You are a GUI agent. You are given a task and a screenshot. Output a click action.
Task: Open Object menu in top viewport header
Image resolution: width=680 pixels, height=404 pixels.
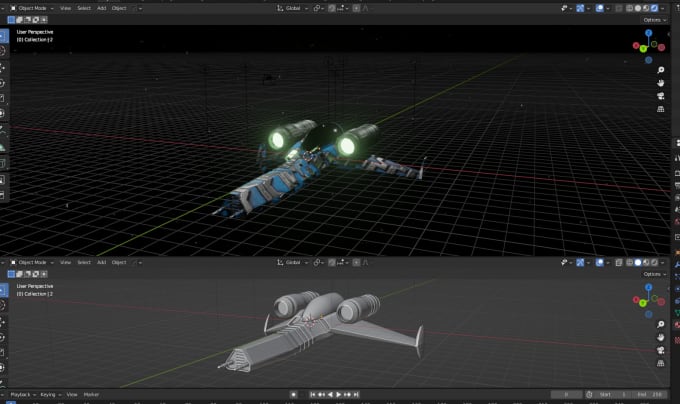[x=119, y=8]
